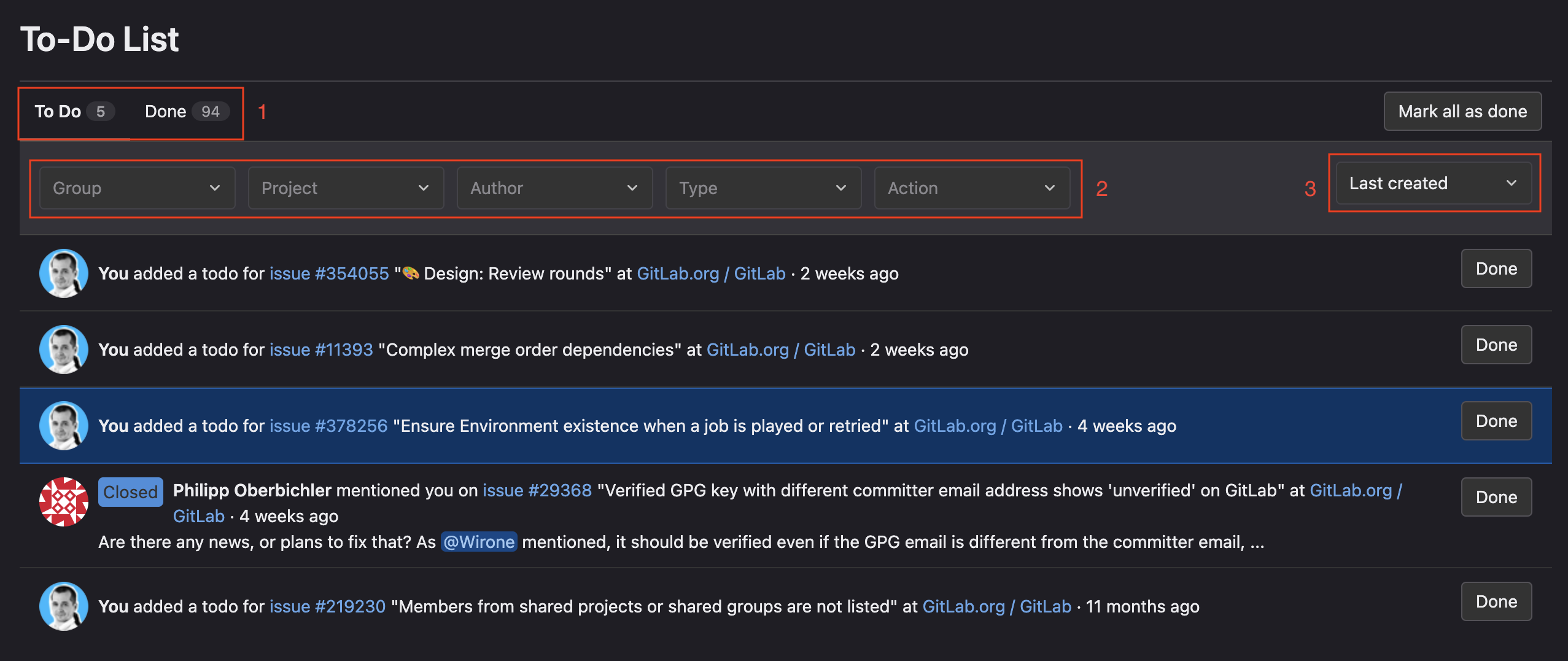The image size is (1568, 661).
Task: Open issue #29368 link
Action: coord(537,490)
